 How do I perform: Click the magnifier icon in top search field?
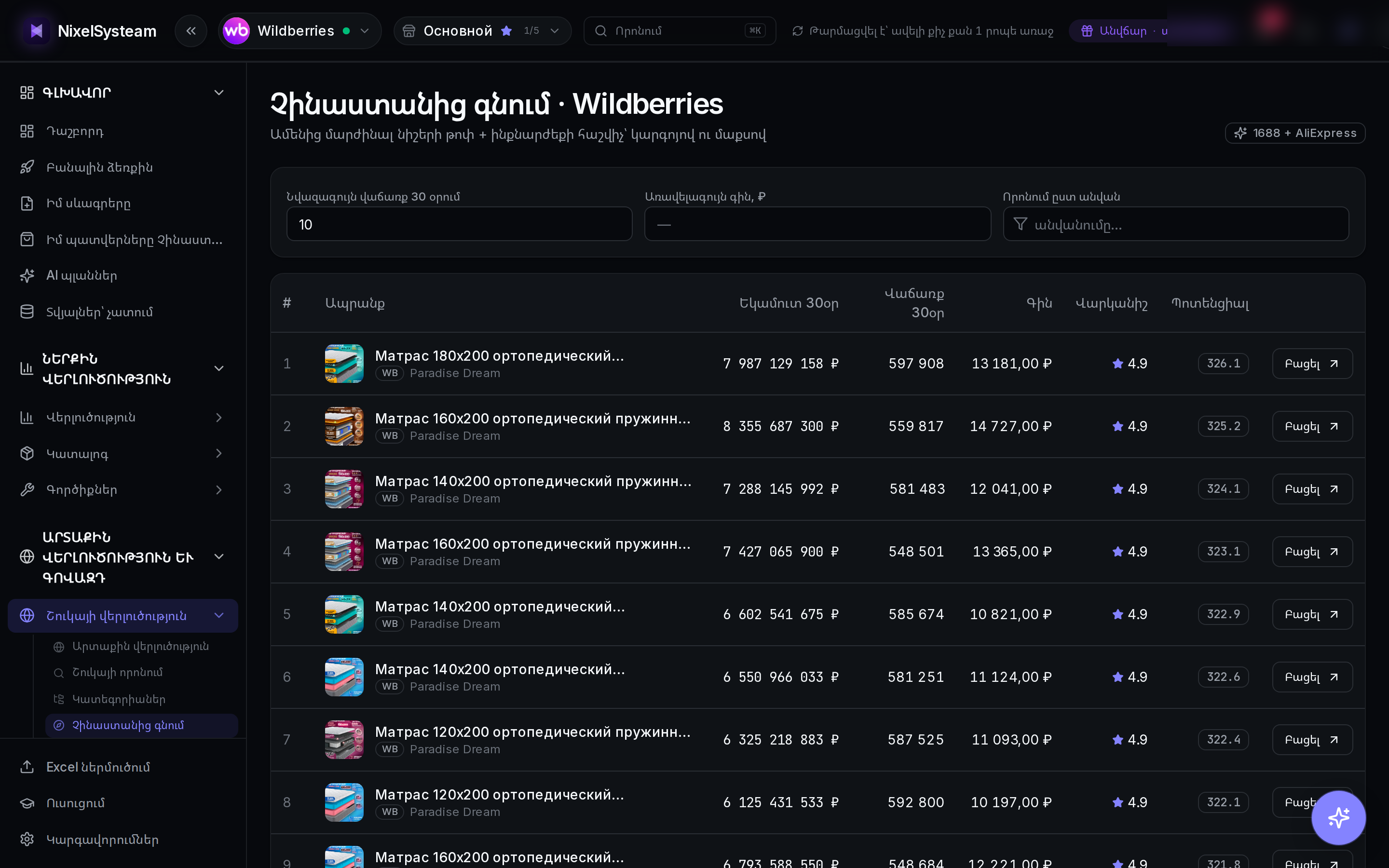click(x=600, y=31)
